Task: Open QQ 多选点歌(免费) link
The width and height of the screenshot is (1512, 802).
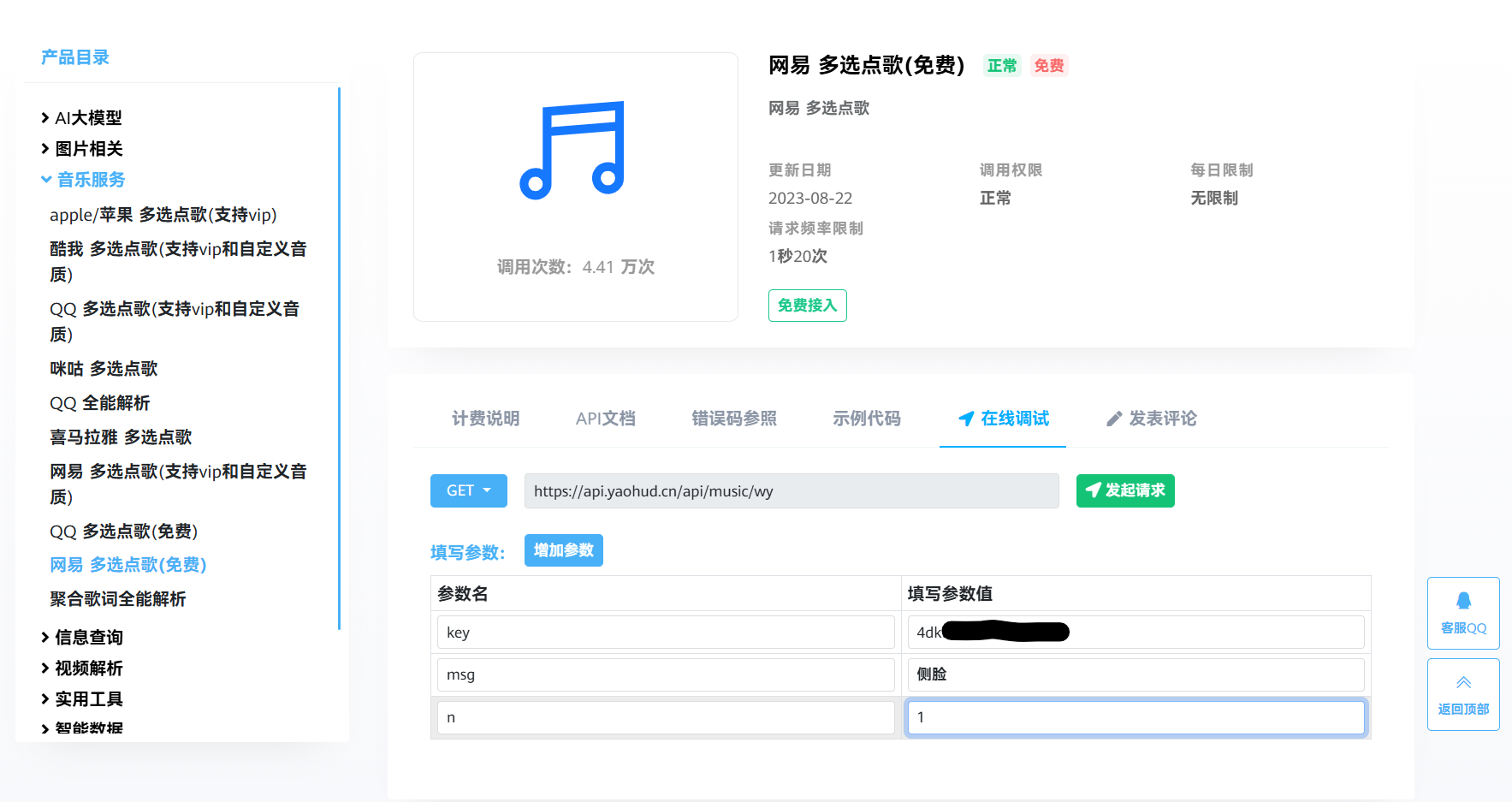Action: (124, 532)
